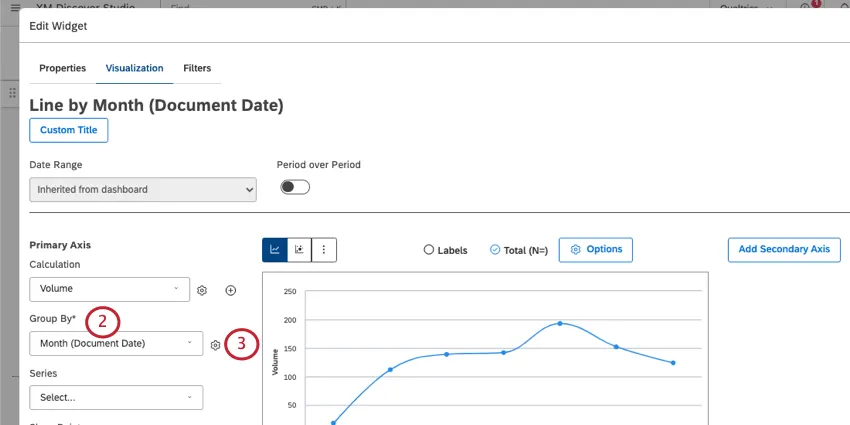Open the hamburger menu in the top bar
The width and height of the screenshot is (850, 425).
pos(14,7)
